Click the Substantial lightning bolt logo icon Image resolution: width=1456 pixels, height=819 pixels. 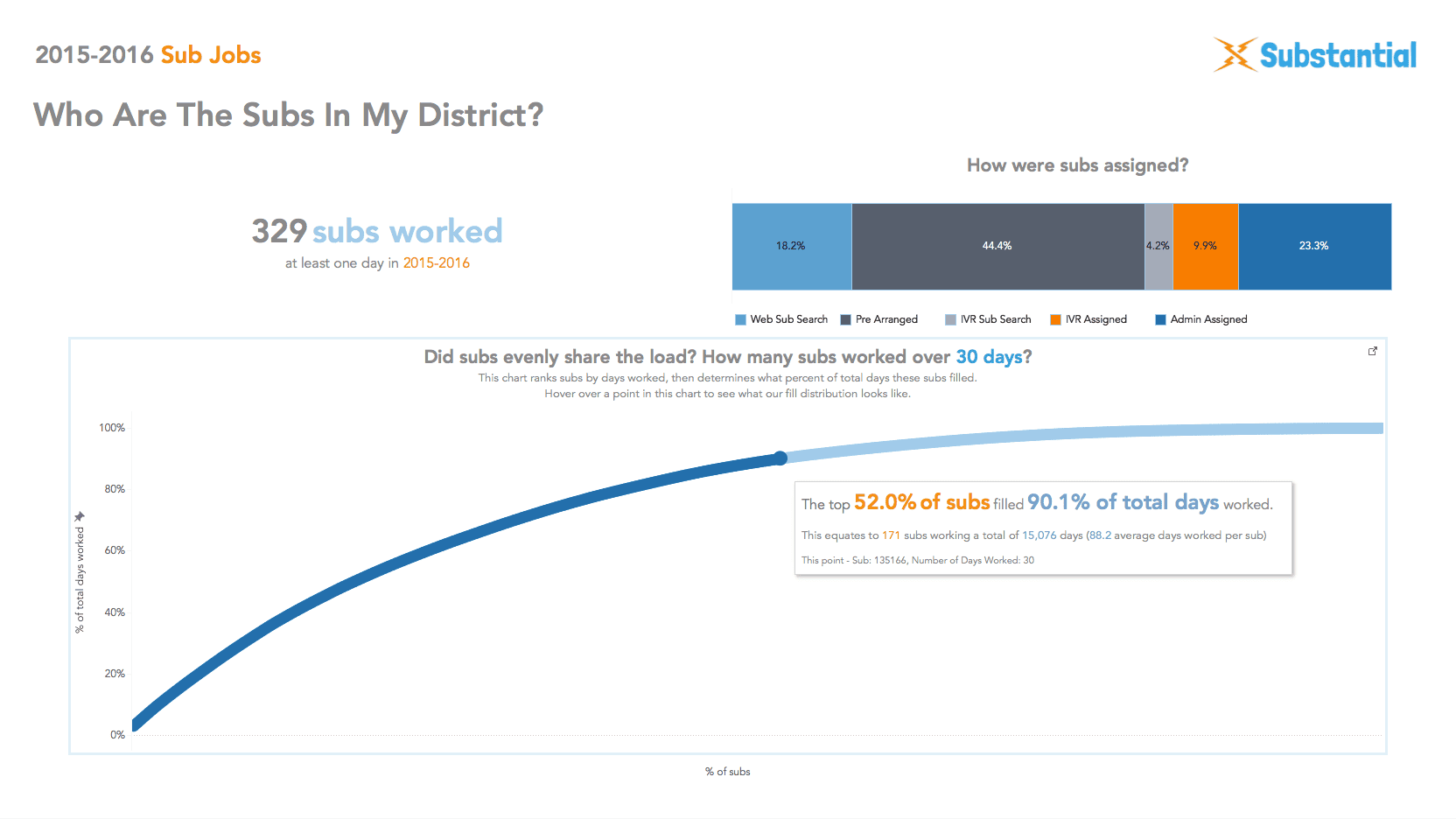click(1235, 54)
